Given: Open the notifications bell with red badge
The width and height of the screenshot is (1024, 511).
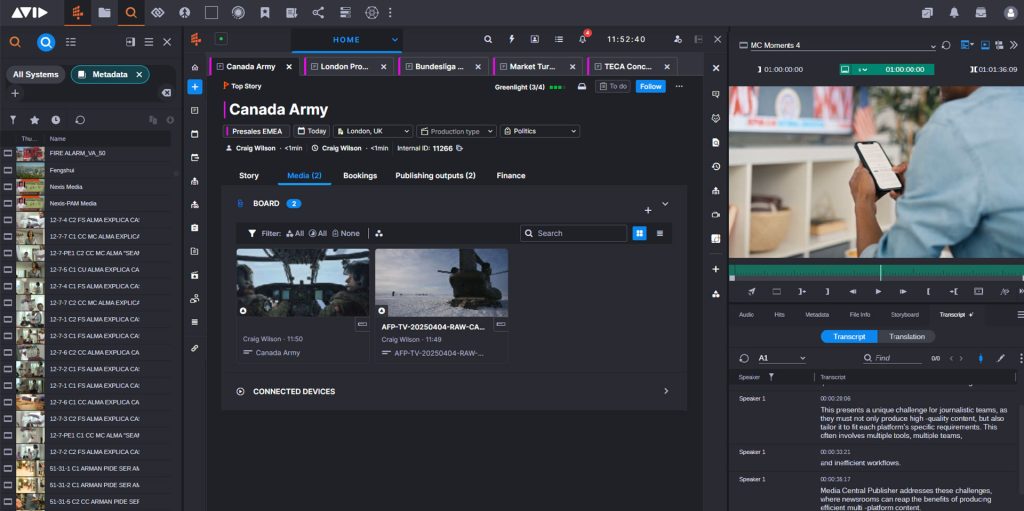Looking at the screenshot, I should [x=583, y=39].
